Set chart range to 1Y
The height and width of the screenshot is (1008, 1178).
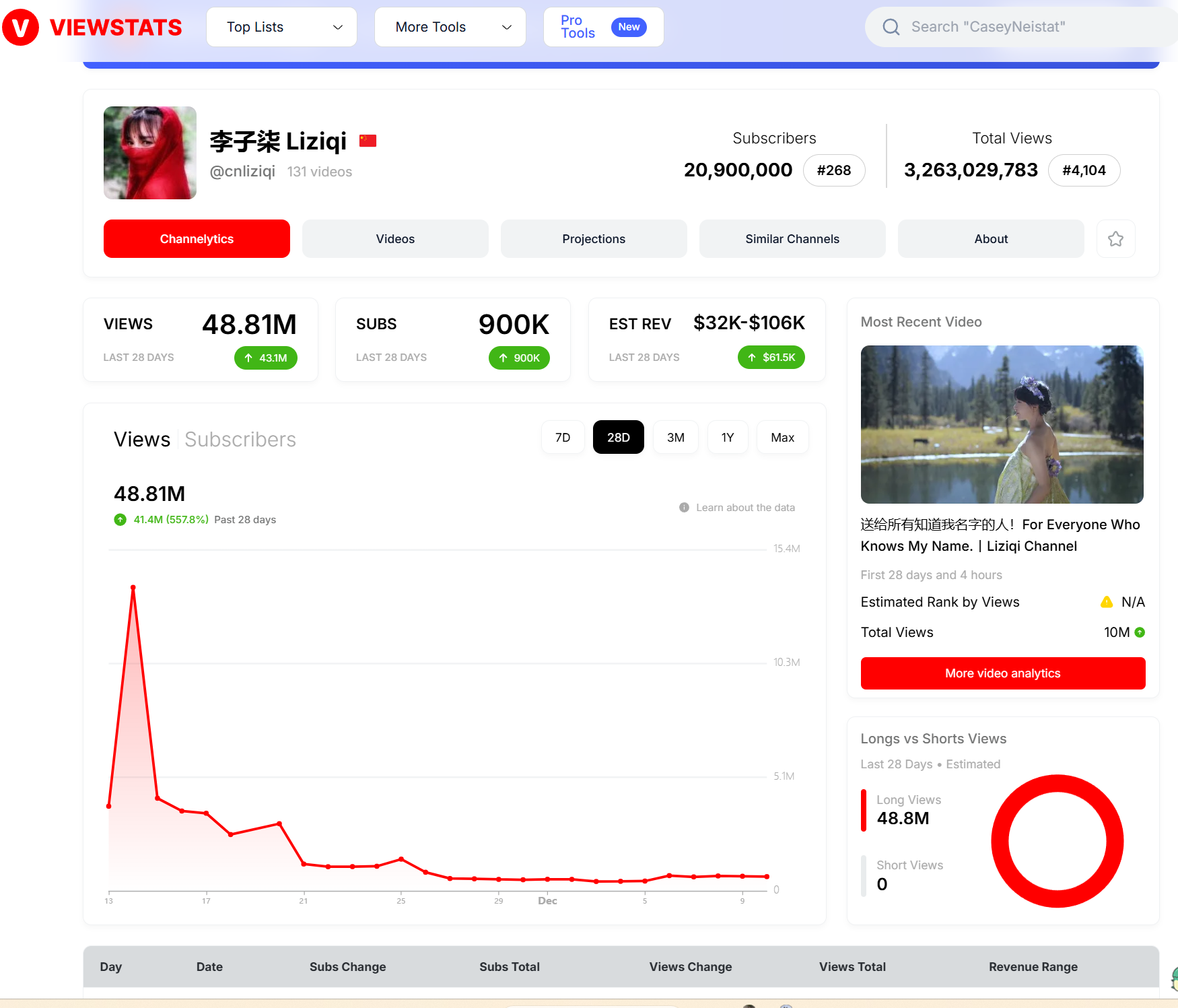[x=728, y=437]
